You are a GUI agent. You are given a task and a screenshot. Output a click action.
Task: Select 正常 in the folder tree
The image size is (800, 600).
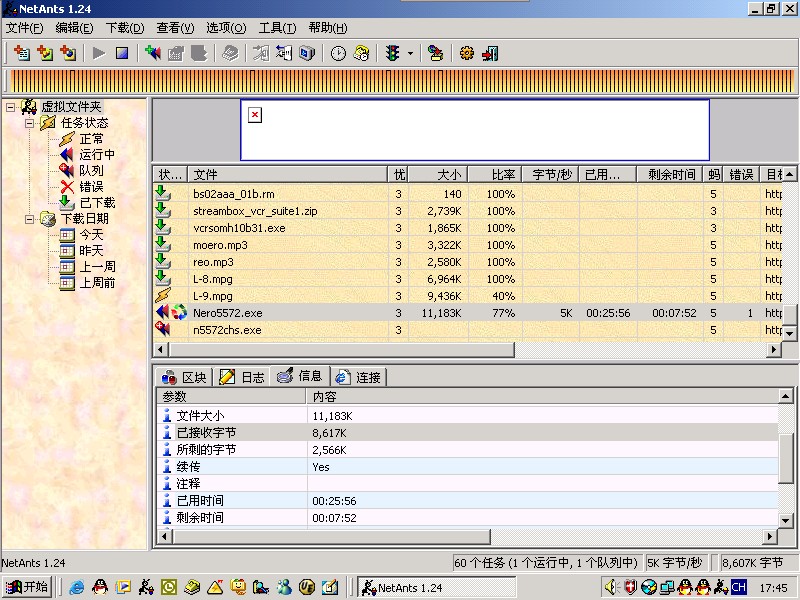91,139
